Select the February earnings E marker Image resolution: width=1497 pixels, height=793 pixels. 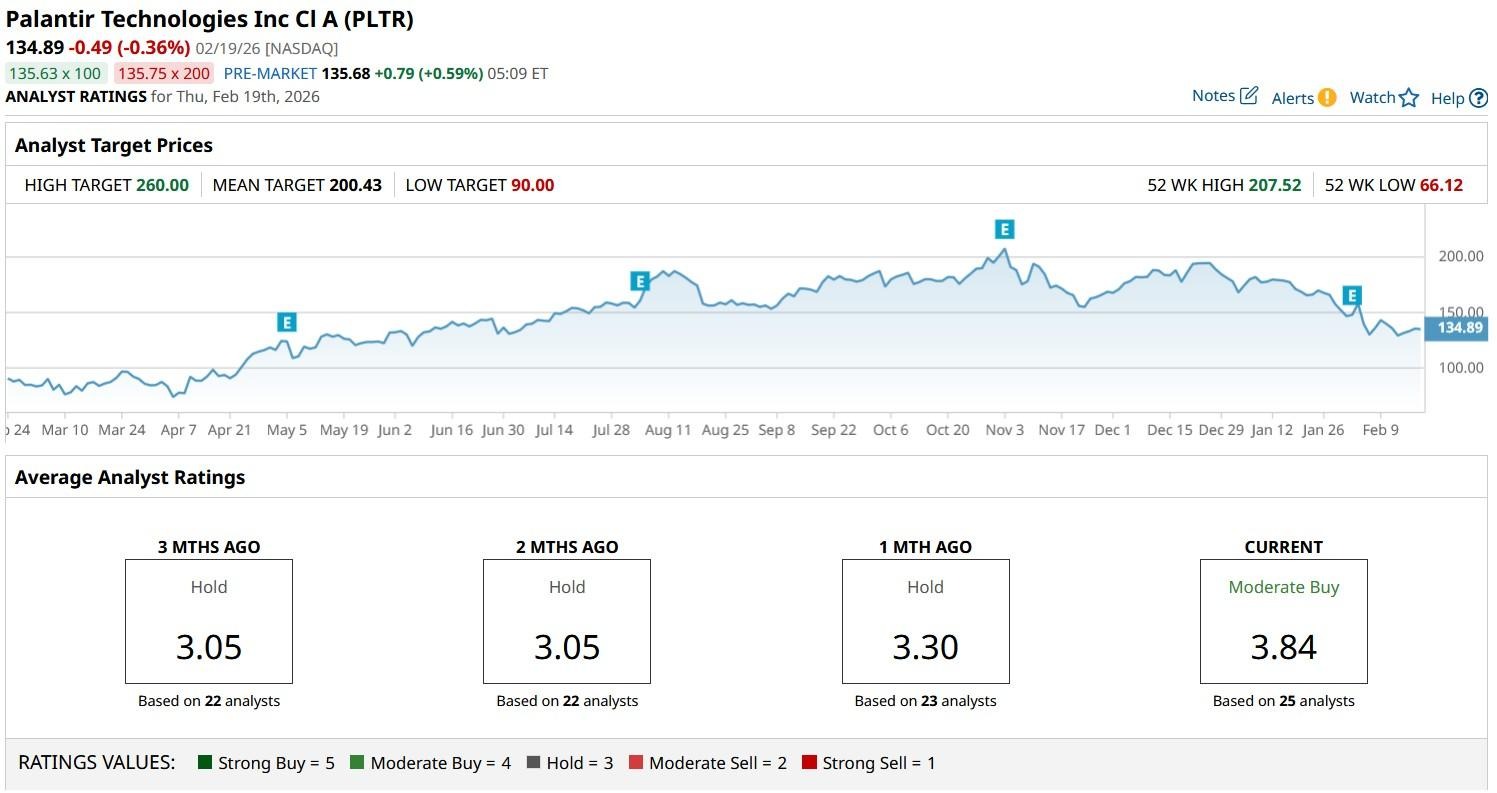click(1351, 296)
